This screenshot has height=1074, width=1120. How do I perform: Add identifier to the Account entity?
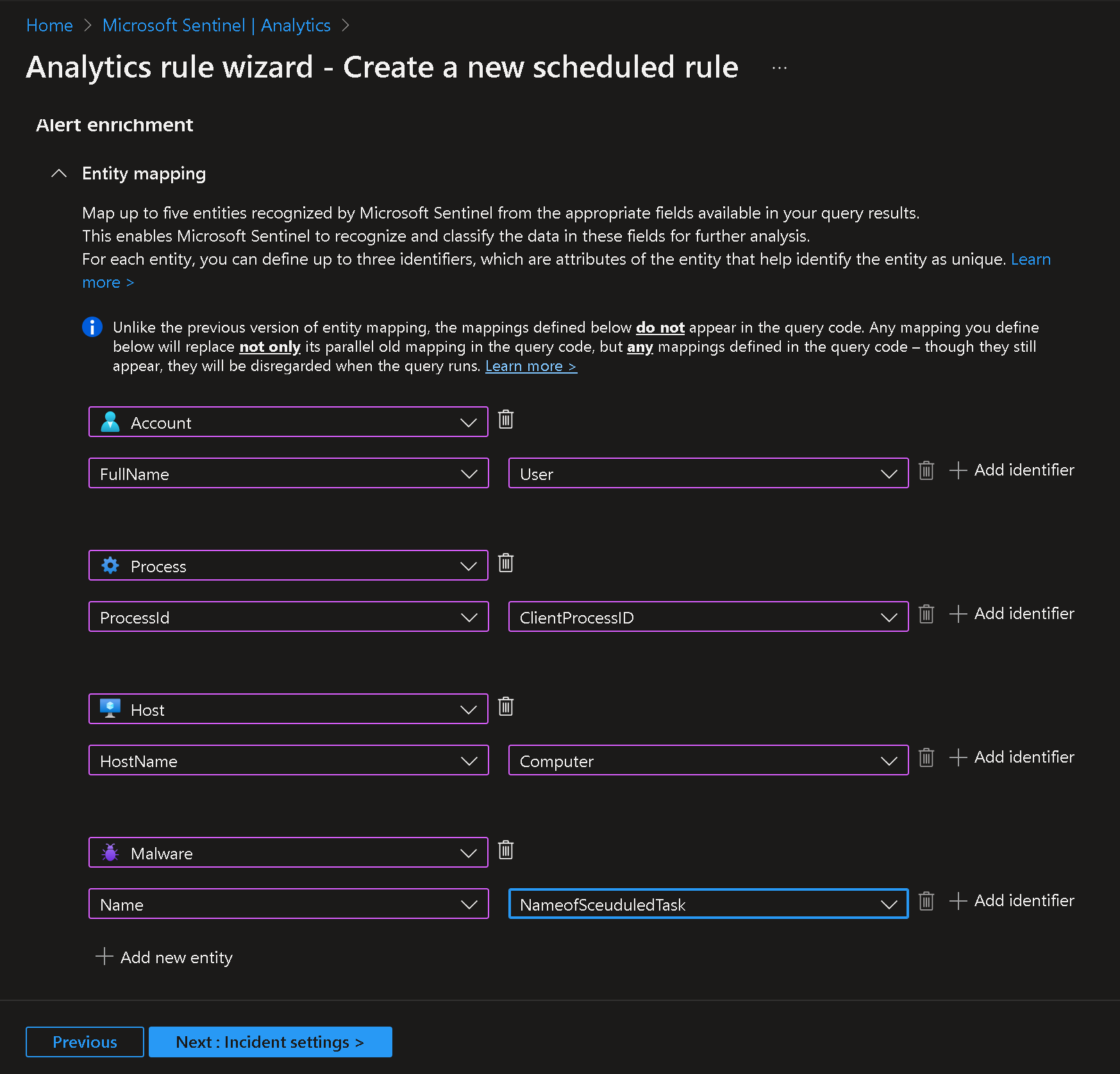pyautogui.click(x=1012, y=470)
